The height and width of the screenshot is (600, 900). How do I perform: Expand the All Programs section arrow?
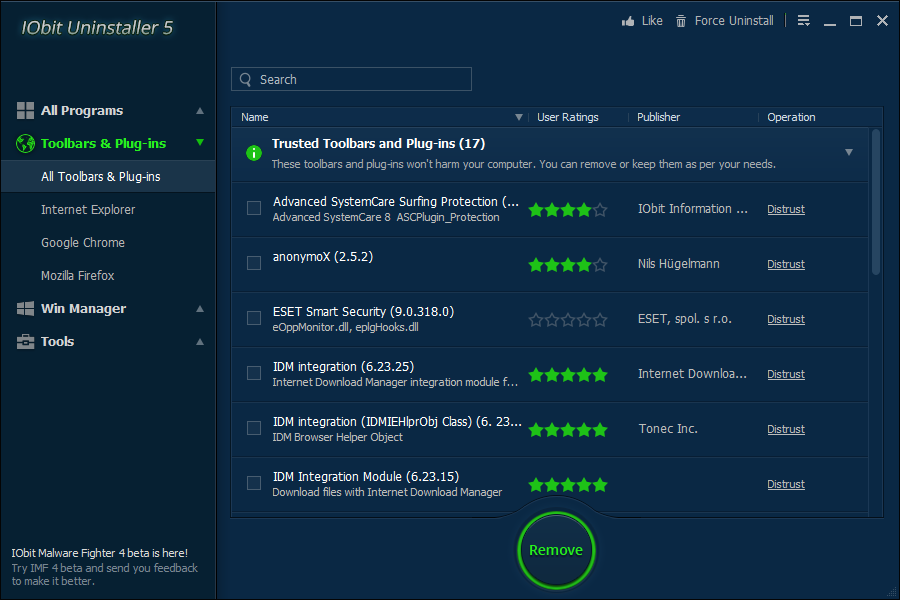coord(200,111)
